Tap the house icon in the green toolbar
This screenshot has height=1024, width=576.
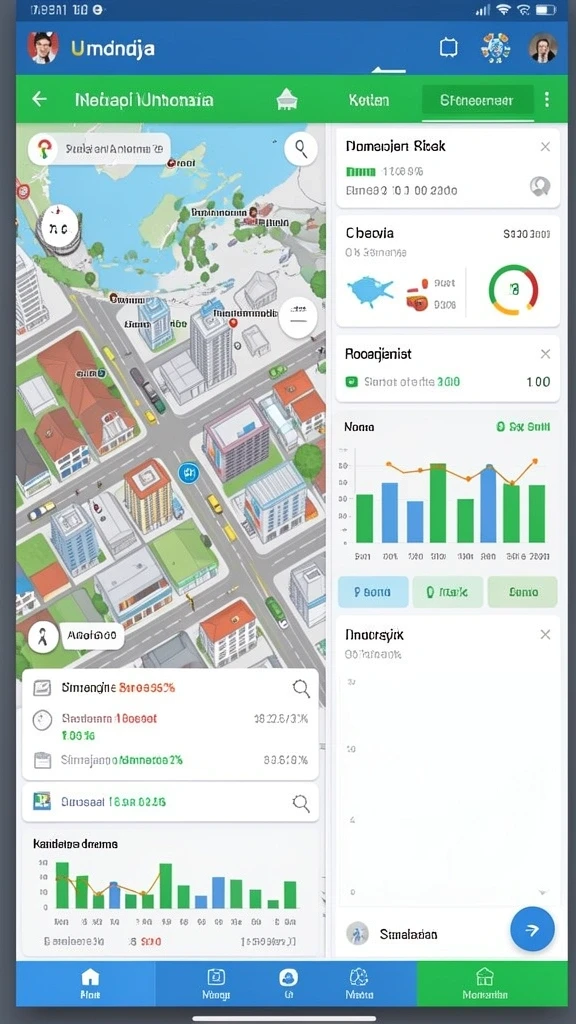[287, 99]
